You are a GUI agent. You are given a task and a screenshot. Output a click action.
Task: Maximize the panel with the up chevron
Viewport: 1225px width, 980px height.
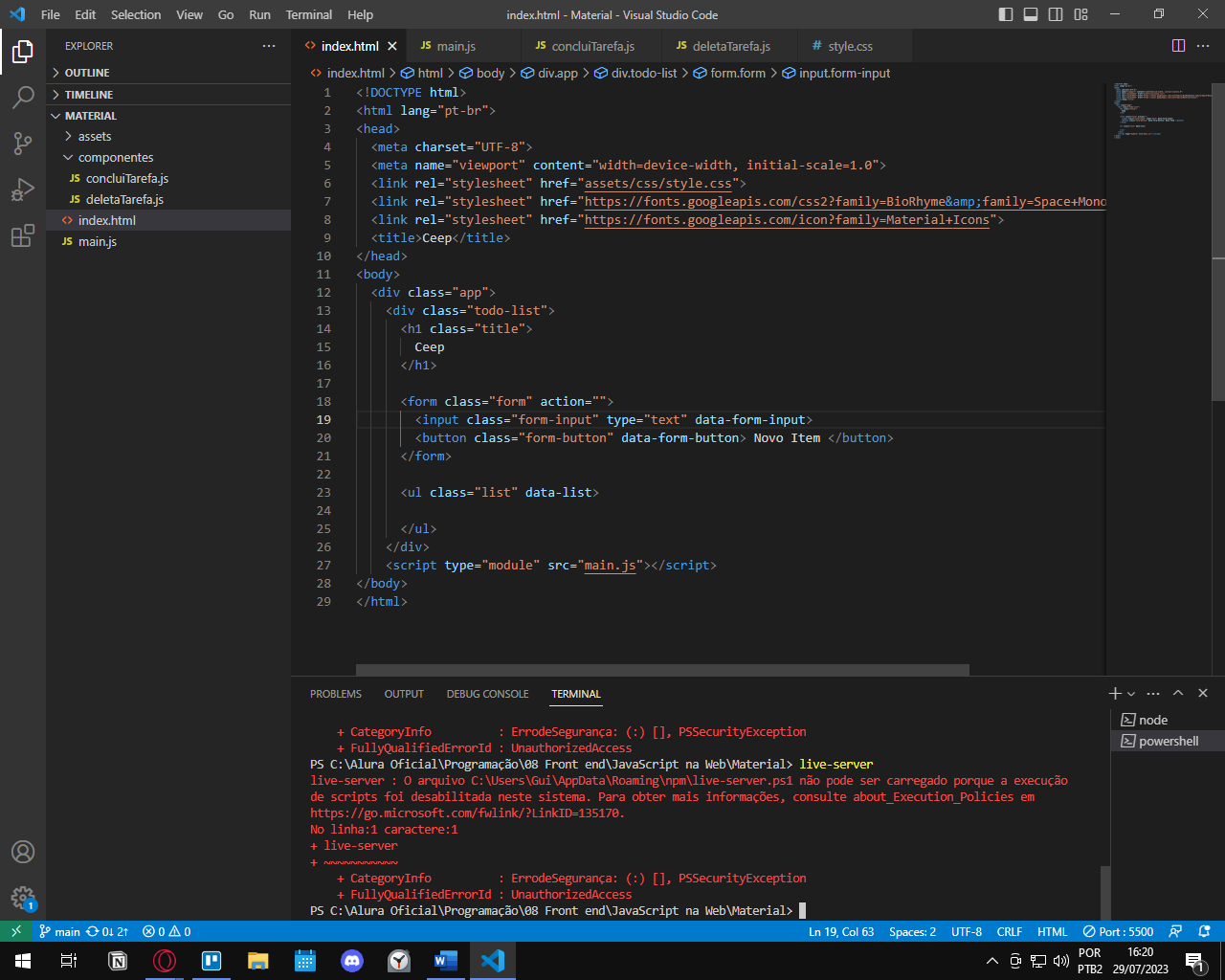1178,693
